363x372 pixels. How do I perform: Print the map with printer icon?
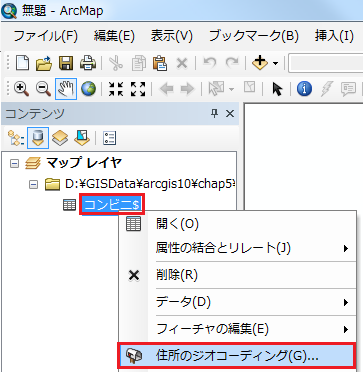pos(88,62)
